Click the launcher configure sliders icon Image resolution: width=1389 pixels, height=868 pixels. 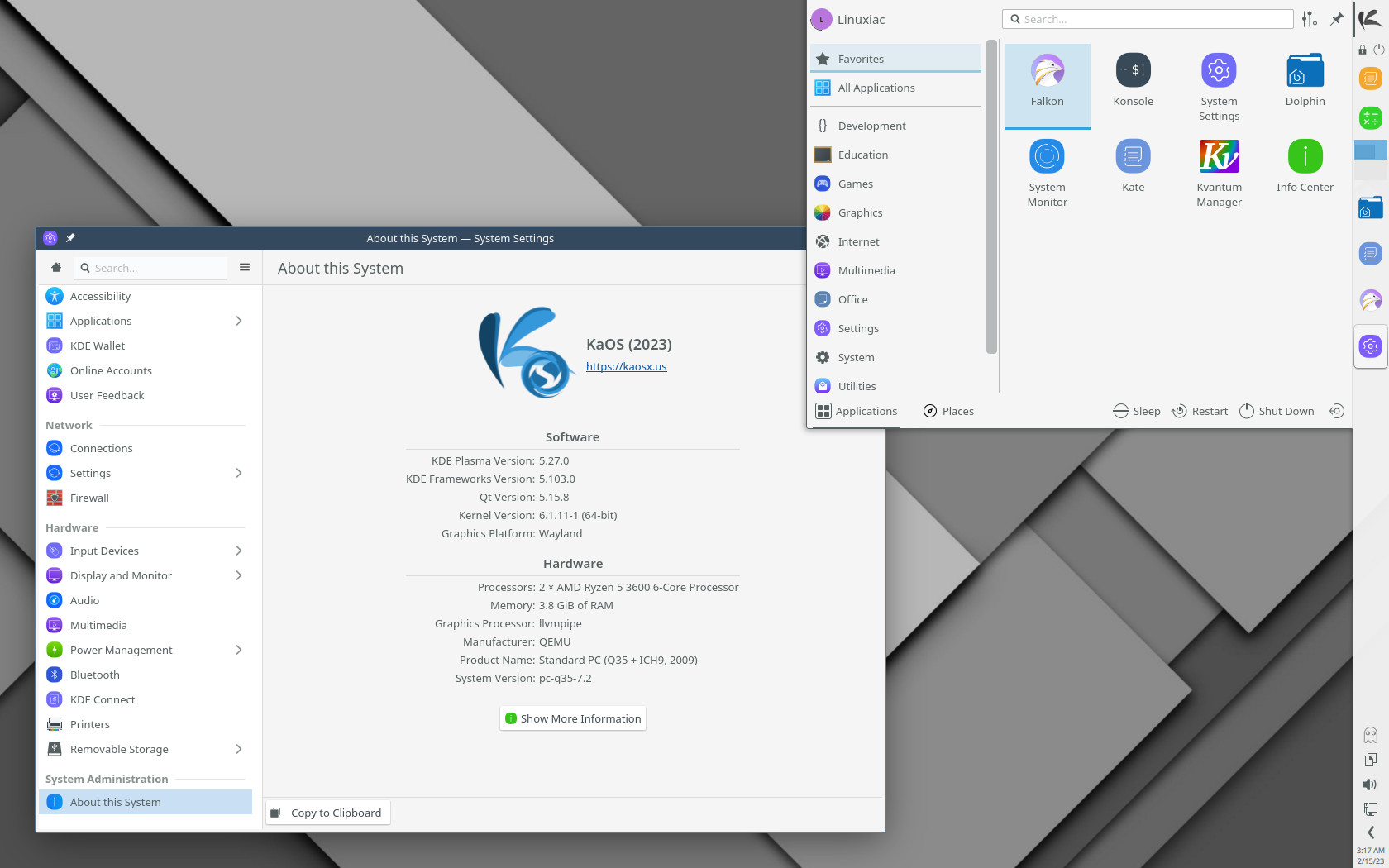(1310, 19)
